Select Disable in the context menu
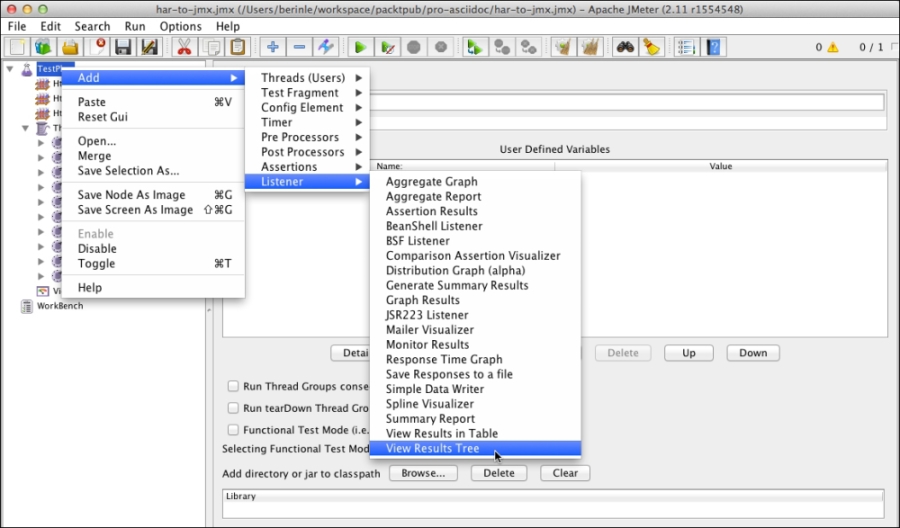Screen dimensions: 900x528 tap(153, 249)
